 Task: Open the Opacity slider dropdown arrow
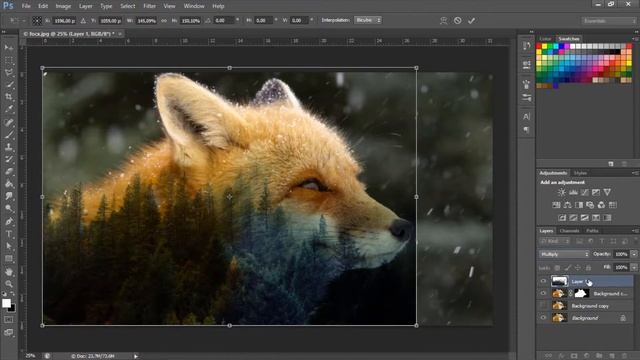click(634, 254)
